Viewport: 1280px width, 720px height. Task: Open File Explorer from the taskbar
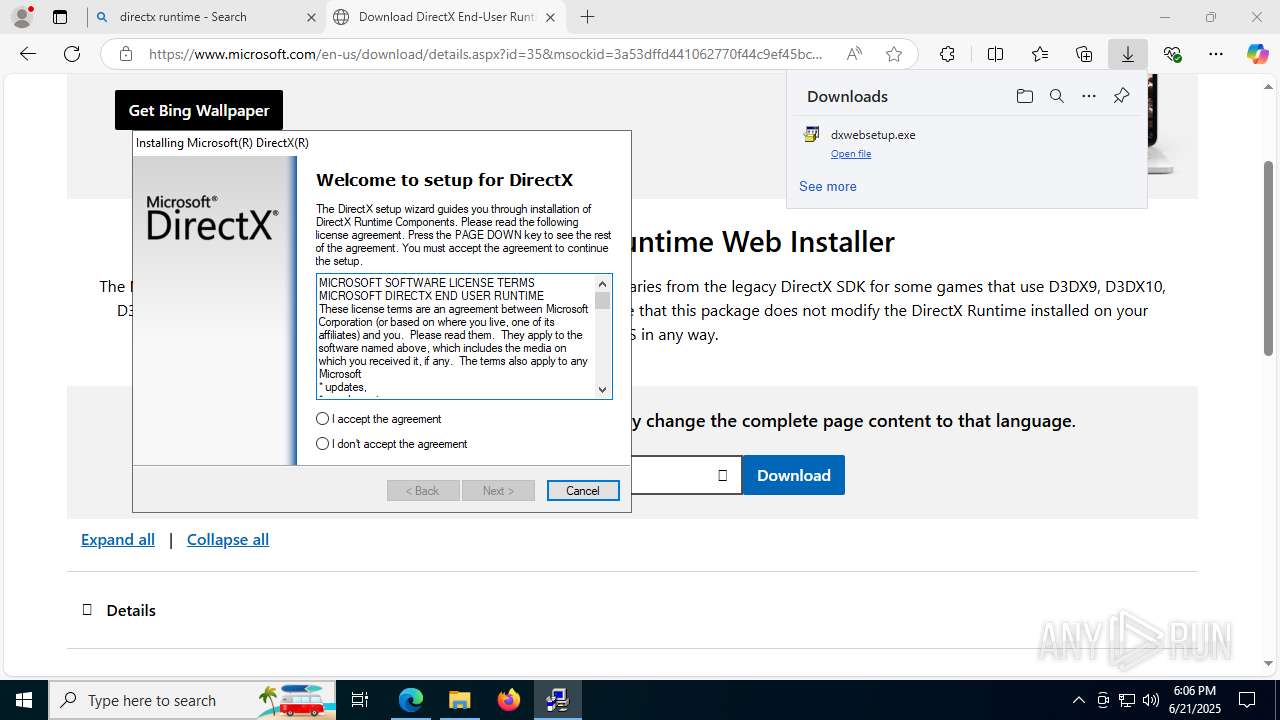(459, 700)
